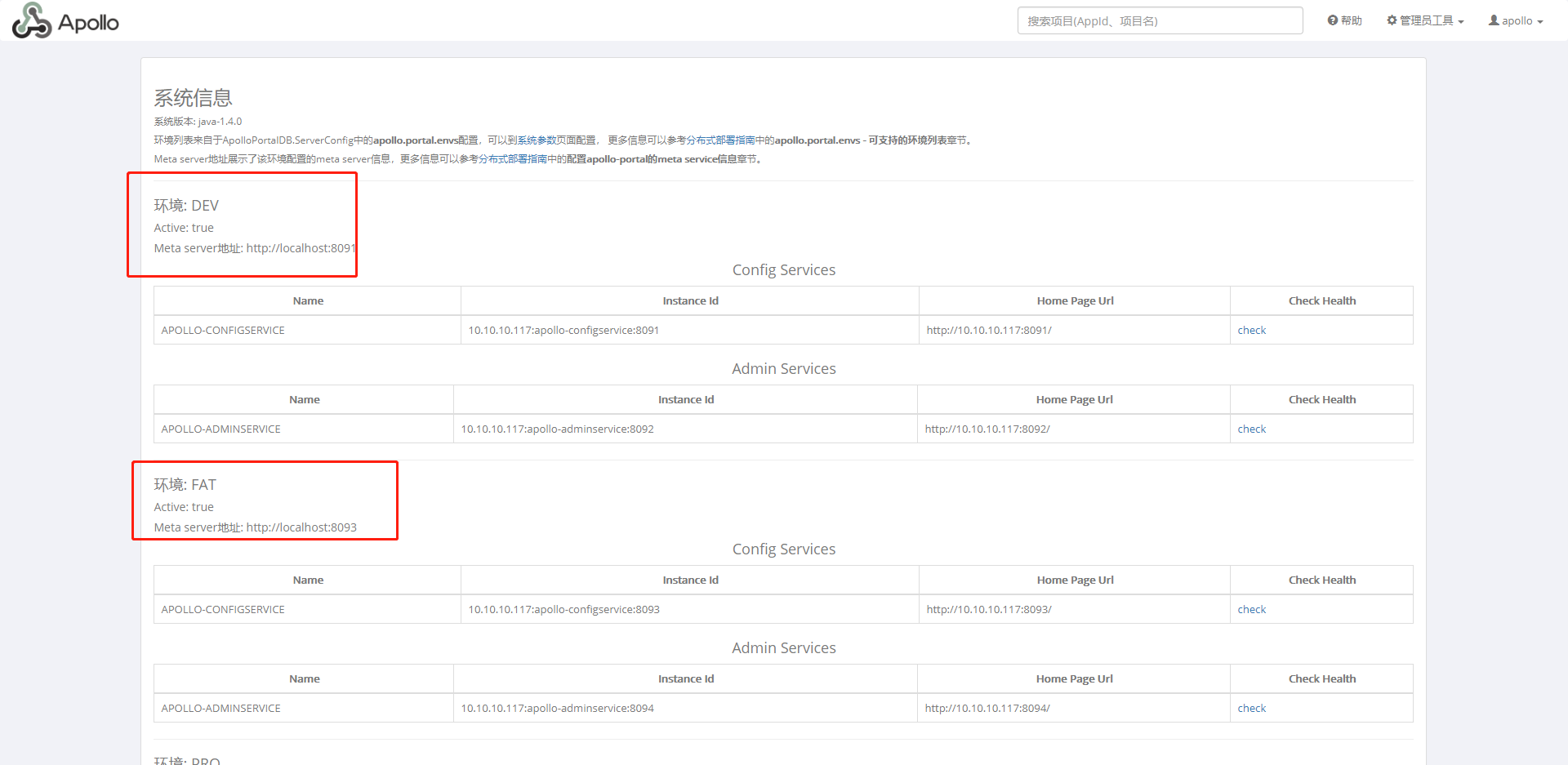This screenshot has width=1568, height=765.
Task: Click the 环境: FAT heading
Action: pos(185,485)
